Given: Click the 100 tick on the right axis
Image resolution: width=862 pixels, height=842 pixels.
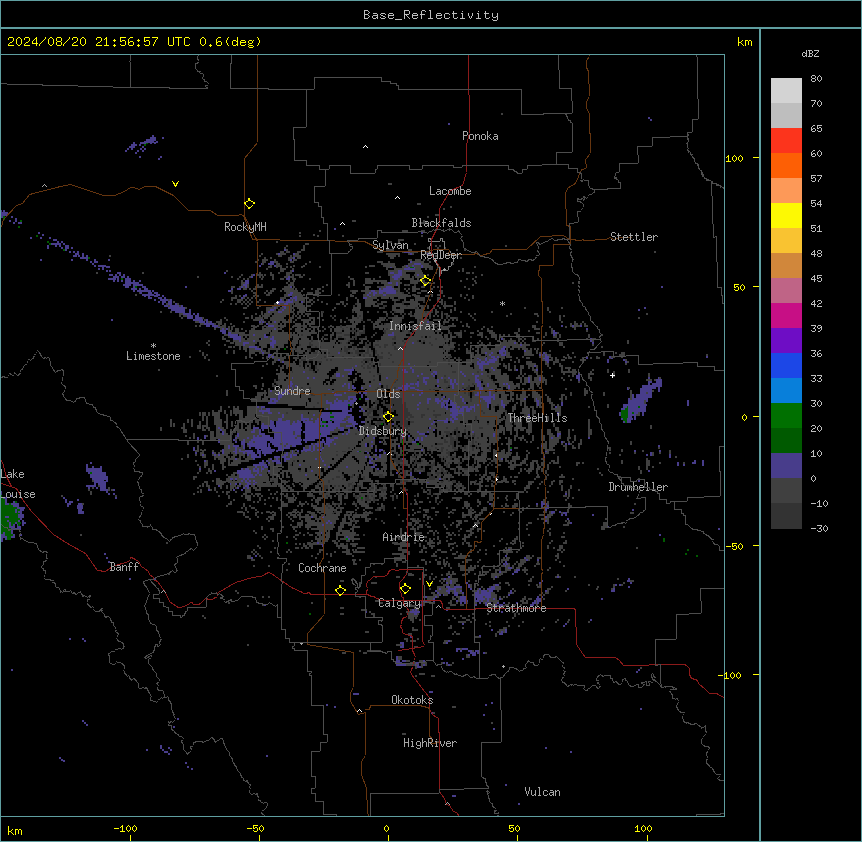Looking at the screenshot, I should [x=734, y=158].
